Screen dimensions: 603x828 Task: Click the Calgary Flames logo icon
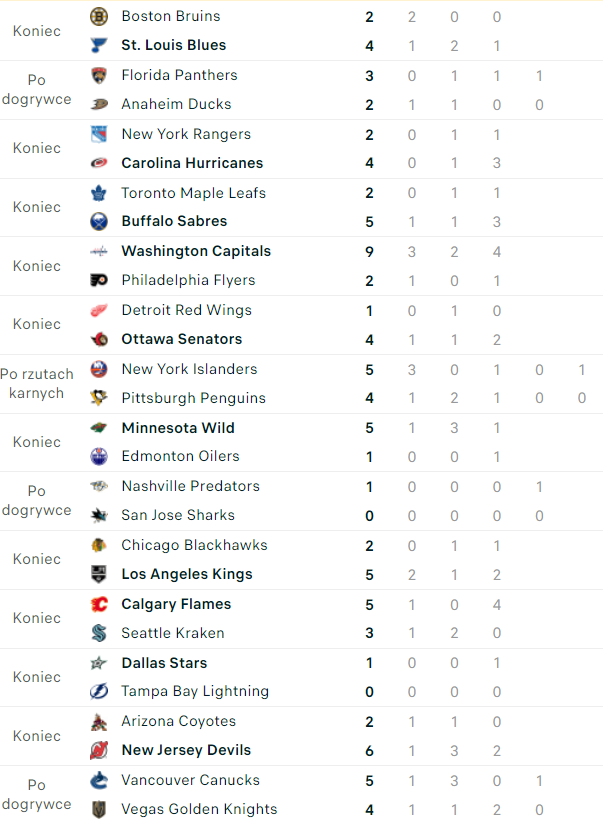[x=99, y=604]
